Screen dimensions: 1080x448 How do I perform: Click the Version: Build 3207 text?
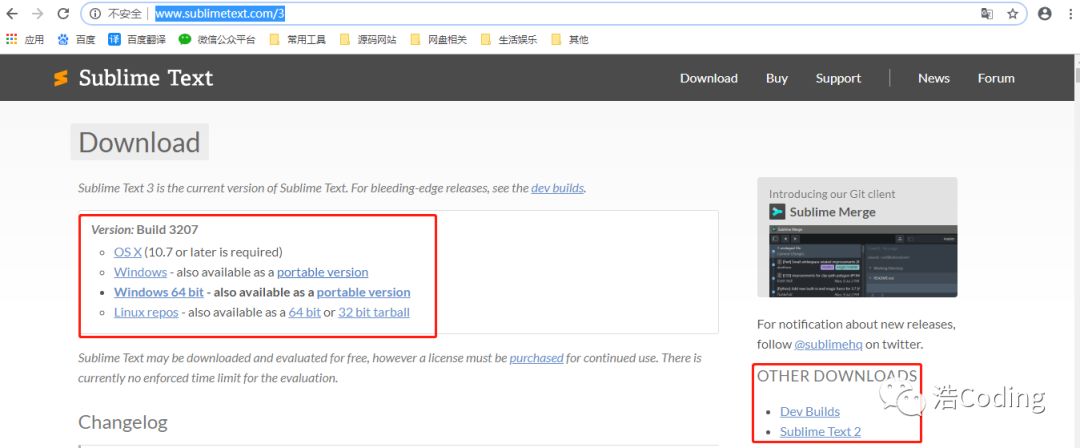tap(145, 230)
